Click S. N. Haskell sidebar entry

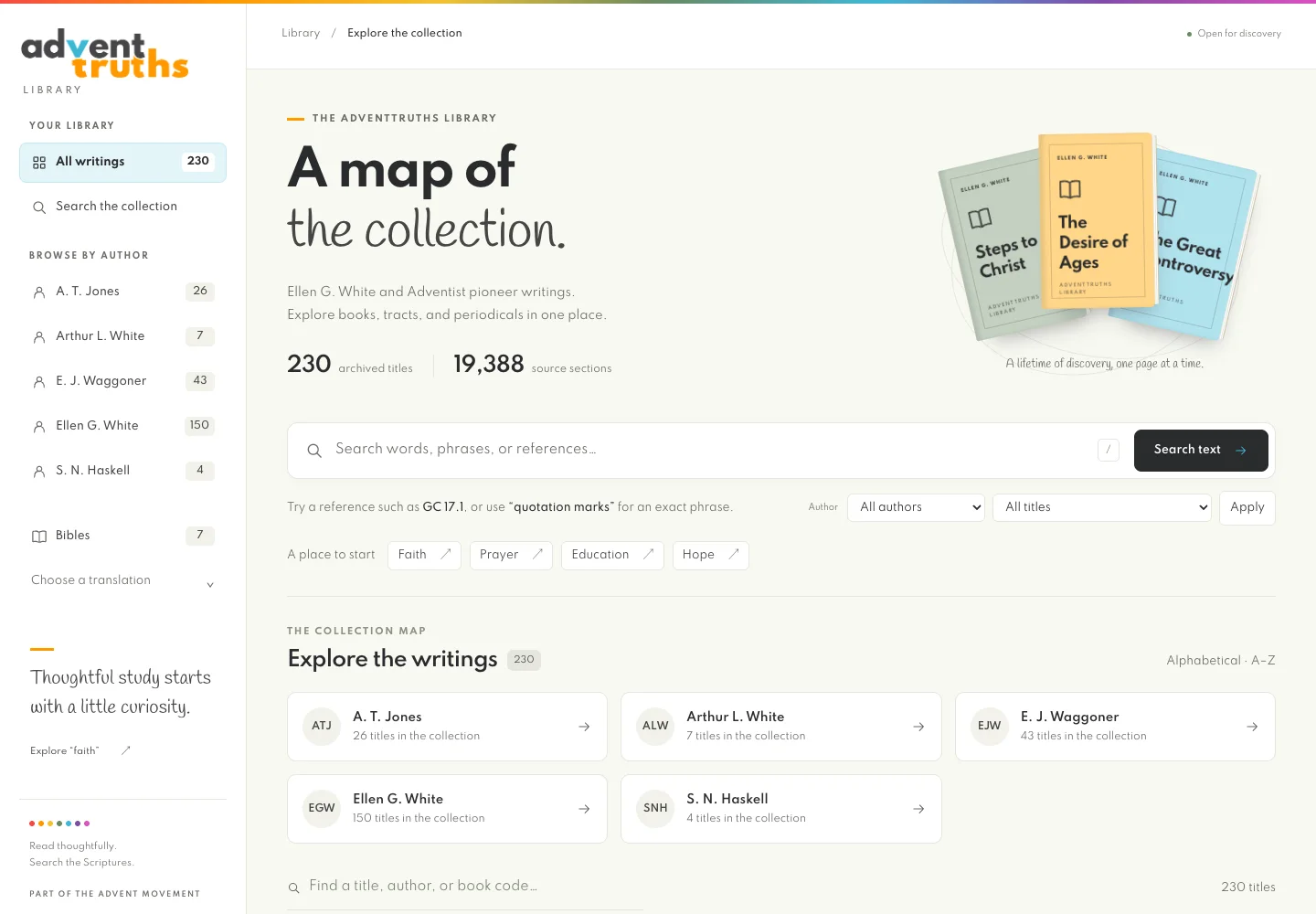tap(122, 472)
